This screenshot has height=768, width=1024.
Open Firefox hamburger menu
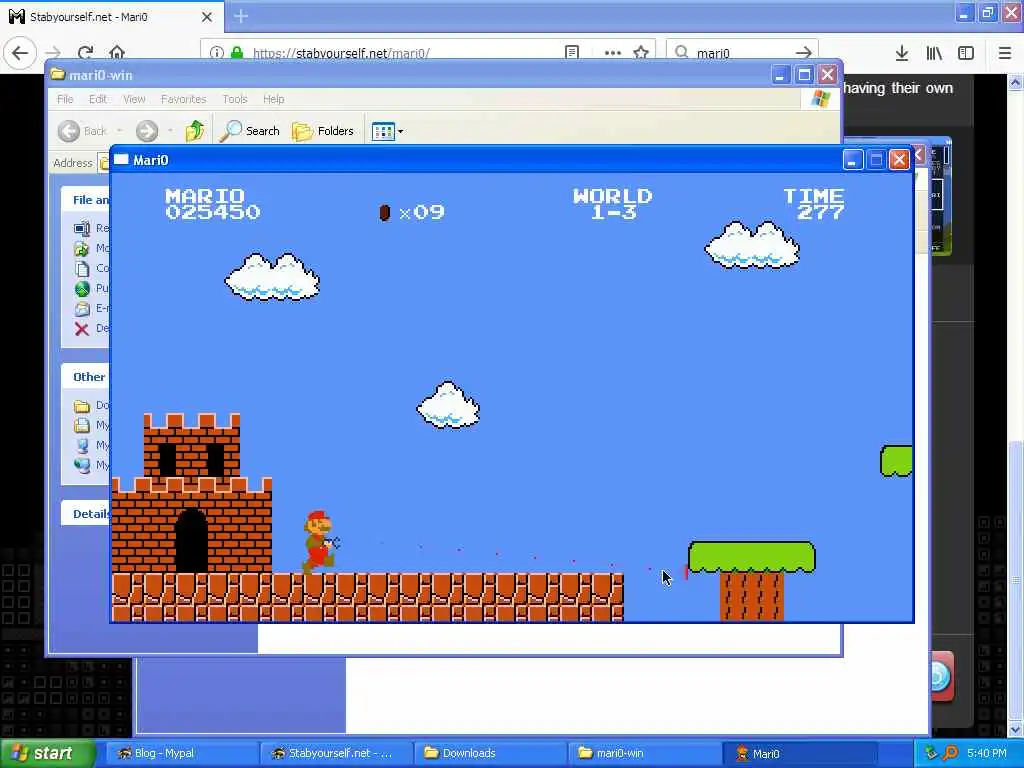click(1004, 53)
